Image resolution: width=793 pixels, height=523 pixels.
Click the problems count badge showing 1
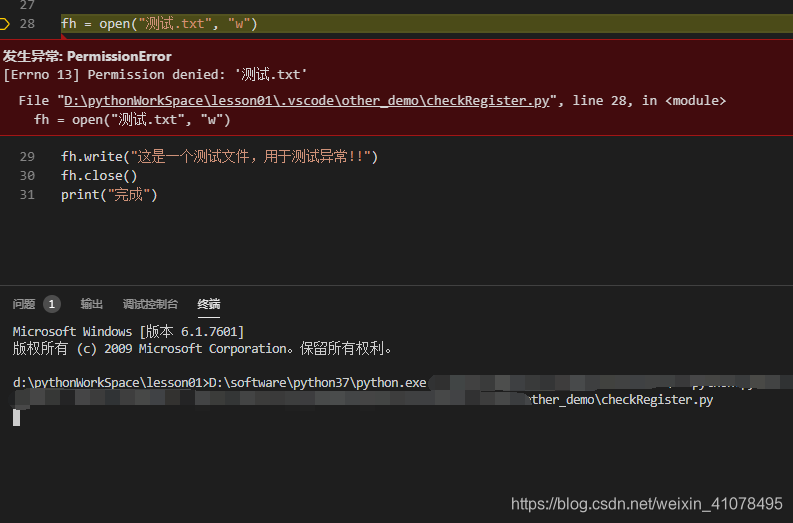click(52, 304)
